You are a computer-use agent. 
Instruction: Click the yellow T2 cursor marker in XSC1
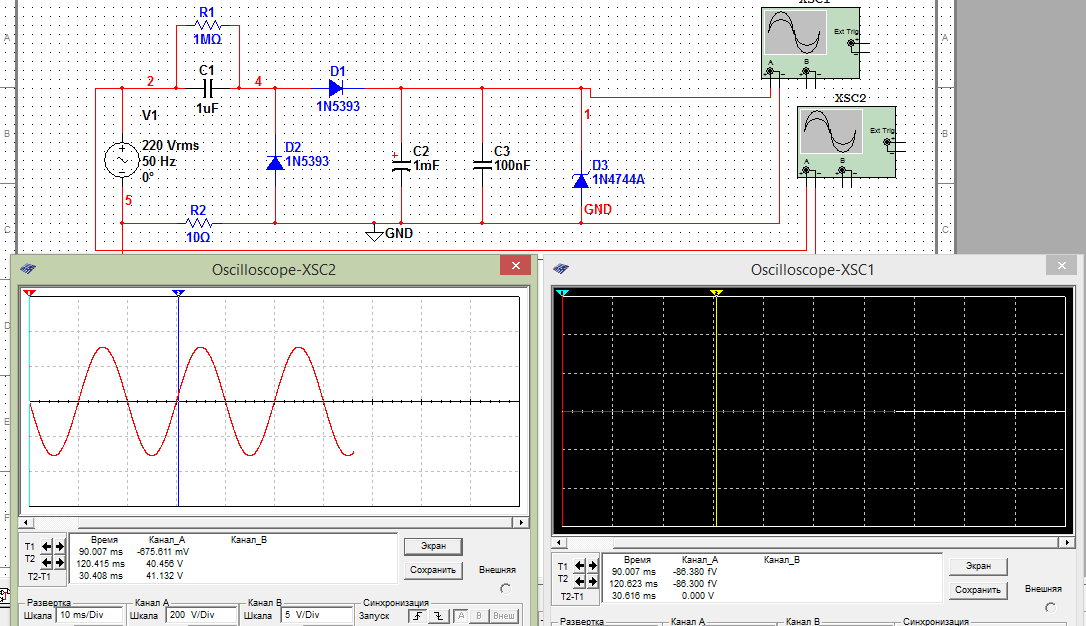716,294
